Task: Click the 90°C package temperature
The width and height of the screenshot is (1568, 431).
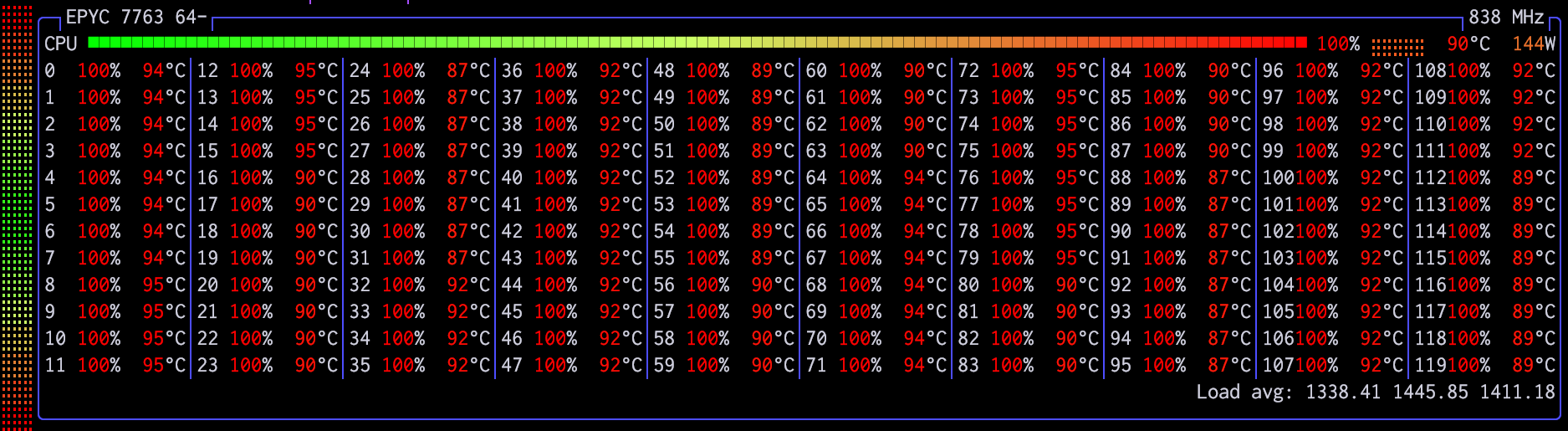Action: pyautogui.click(x=1468, y=44)
